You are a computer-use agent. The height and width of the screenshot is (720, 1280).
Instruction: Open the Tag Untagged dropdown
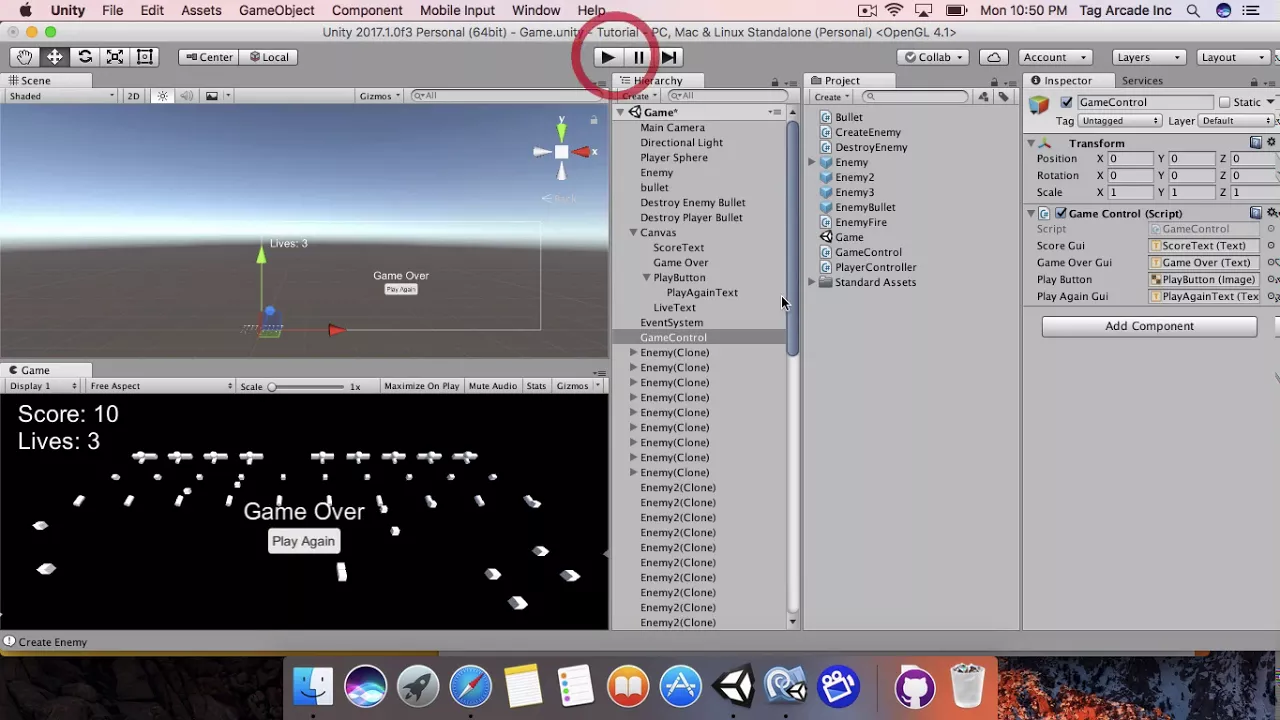(x=1120, y=121)
